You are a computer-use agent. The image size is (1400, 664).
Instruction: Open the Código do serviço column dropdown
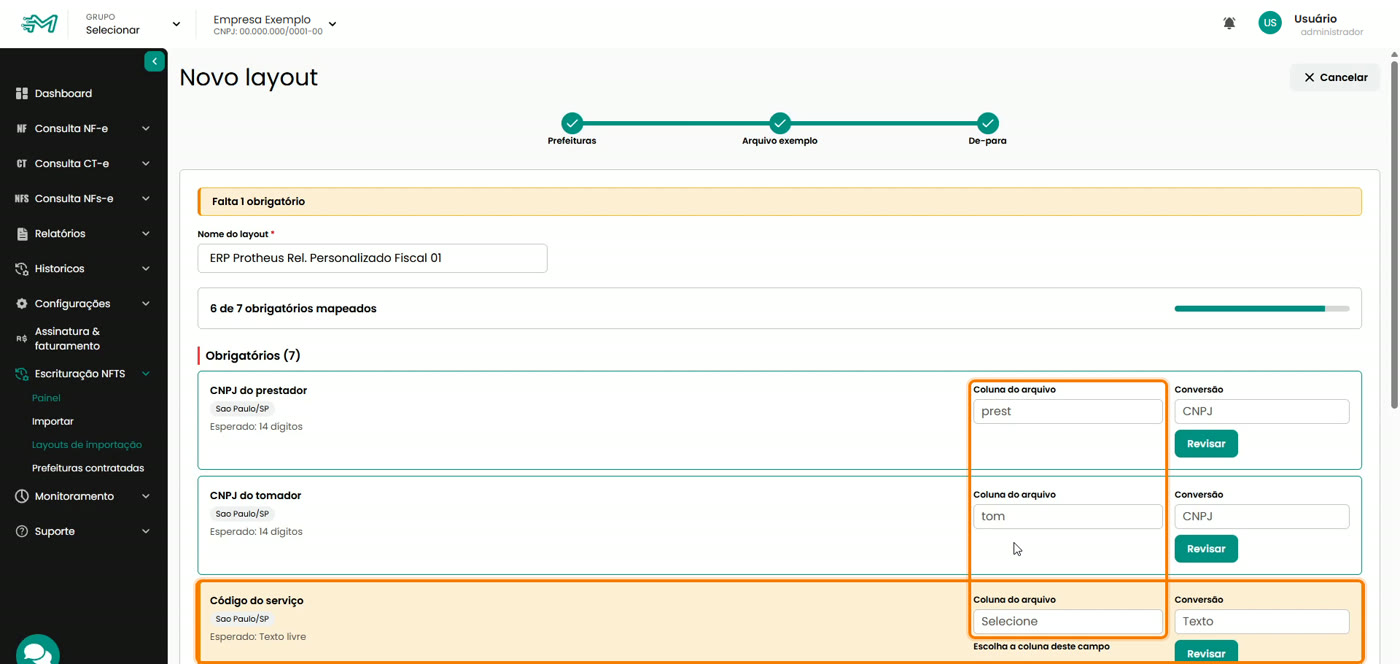pos(1068,621)
